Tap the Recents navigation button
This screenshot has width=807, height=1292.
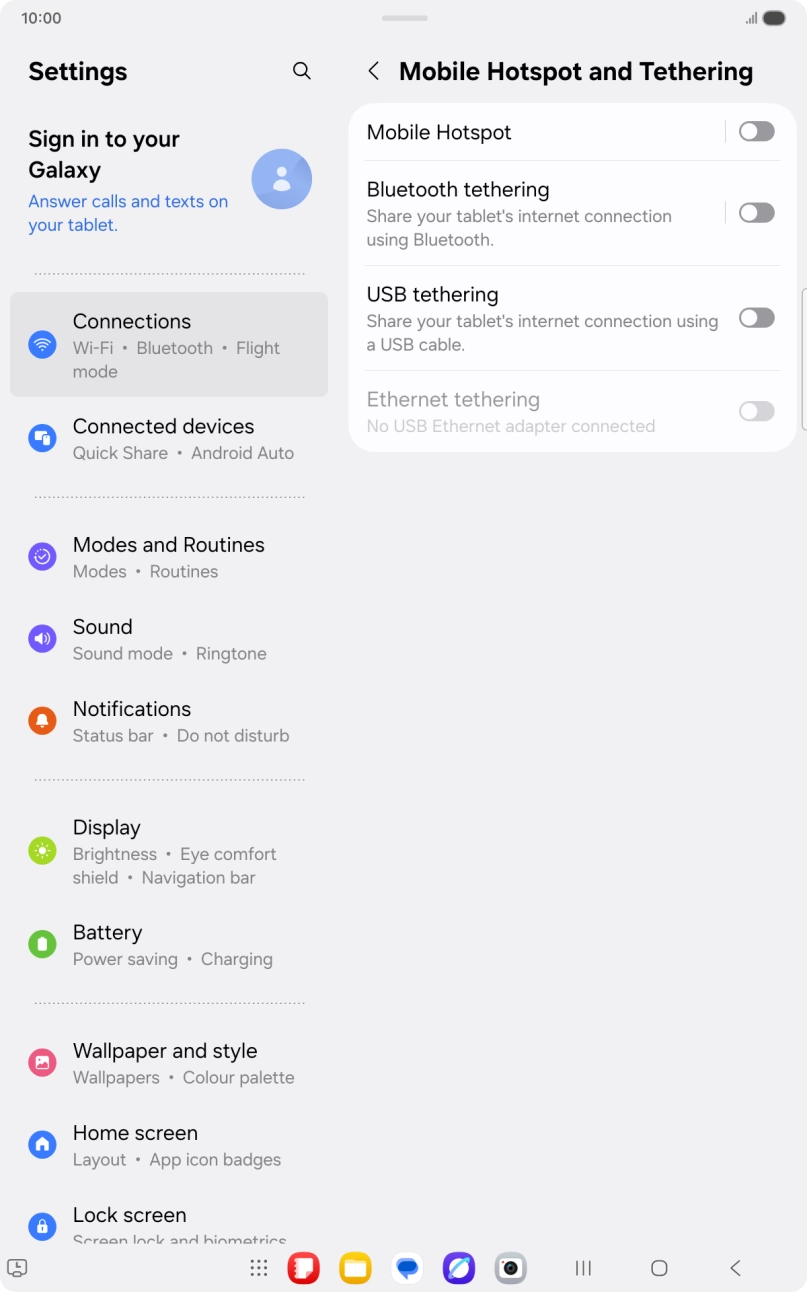pos(583,1268)
